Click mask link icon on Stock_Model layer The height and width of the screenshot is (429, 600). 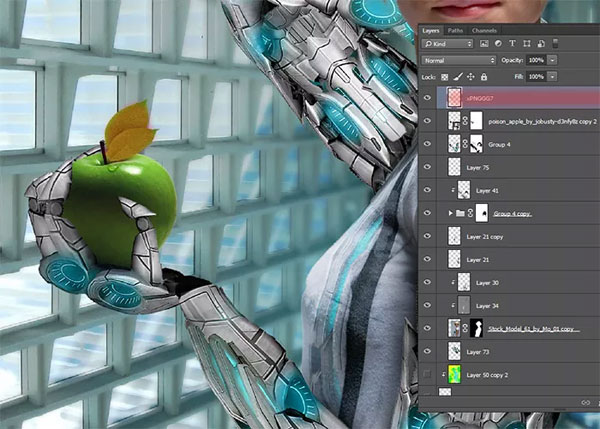[465, 328]
